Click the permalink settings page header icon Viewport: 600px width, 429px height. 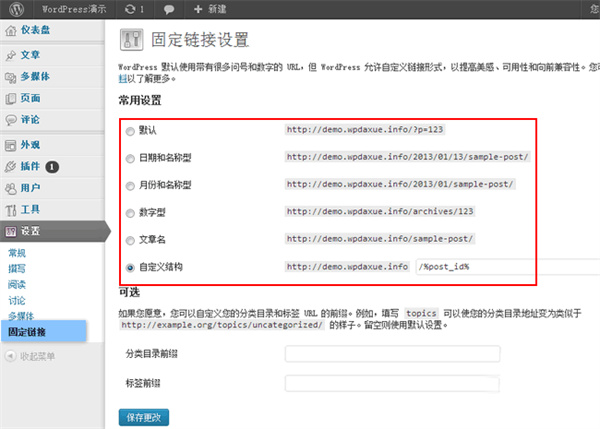[x=132, y=39]
